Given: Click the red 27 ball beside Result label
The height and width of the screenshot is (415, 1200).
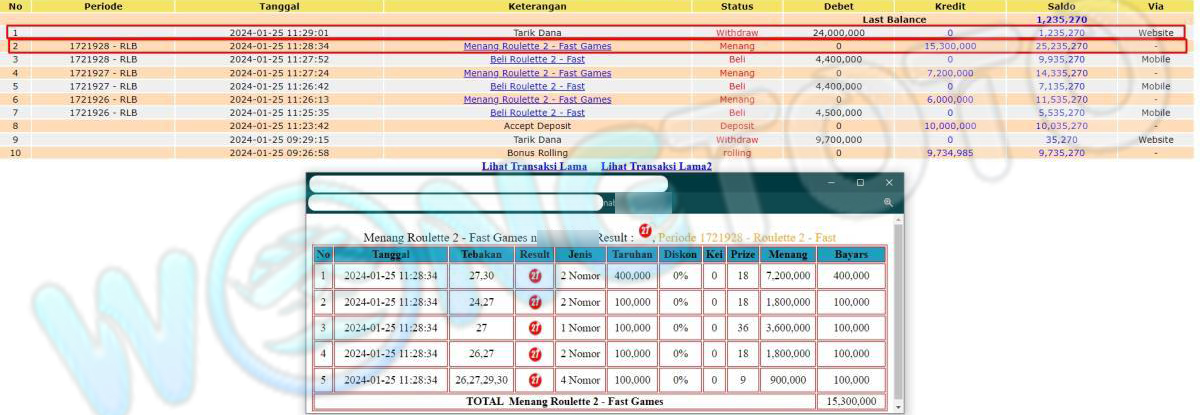Looking at the screenshot, I should (645, 232).
